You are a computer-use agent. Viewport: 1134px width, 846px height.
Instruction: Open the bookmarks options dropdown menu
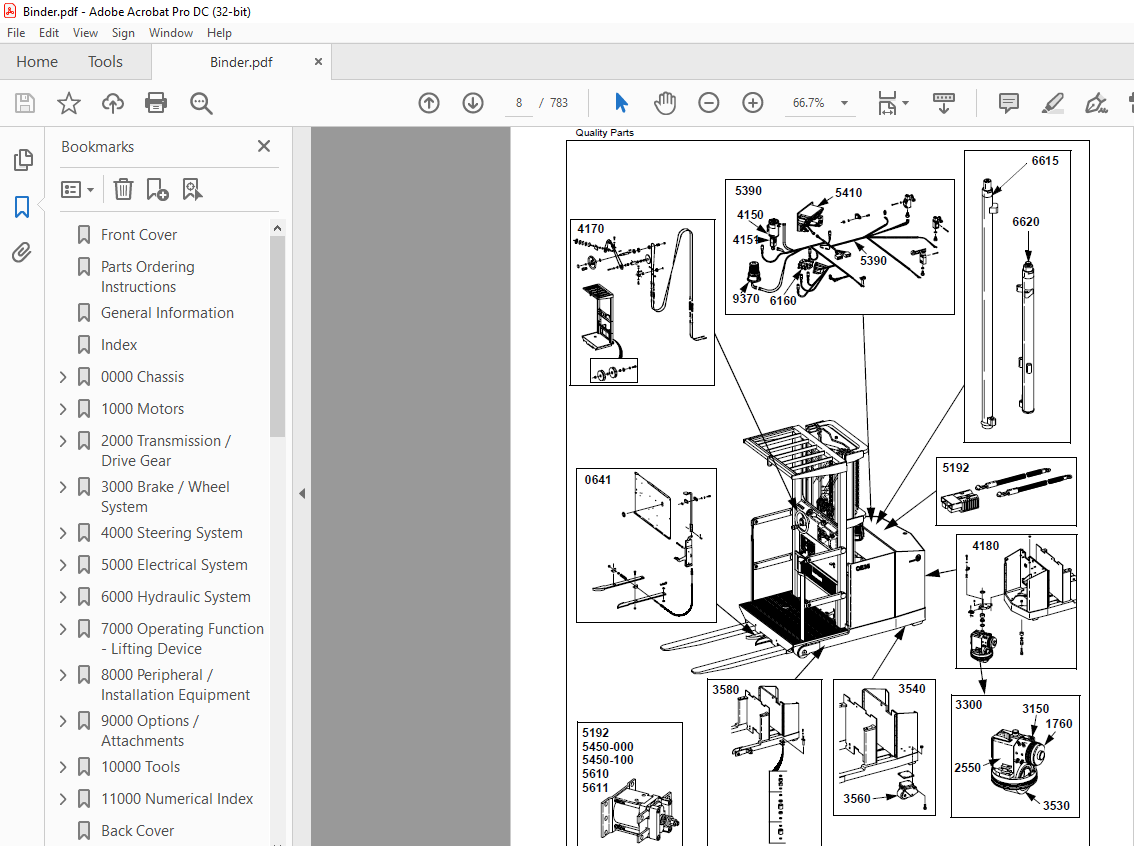point(77,189)
